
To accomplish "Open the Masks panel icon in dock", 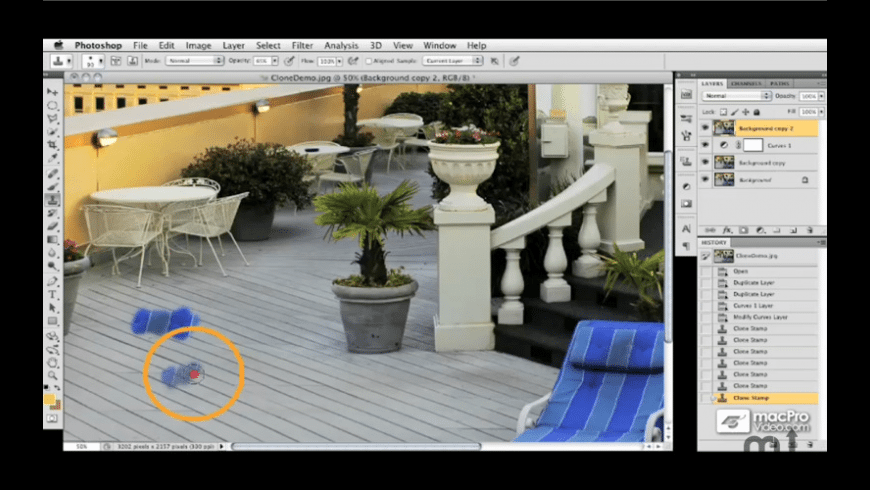I will coord(686,204).
